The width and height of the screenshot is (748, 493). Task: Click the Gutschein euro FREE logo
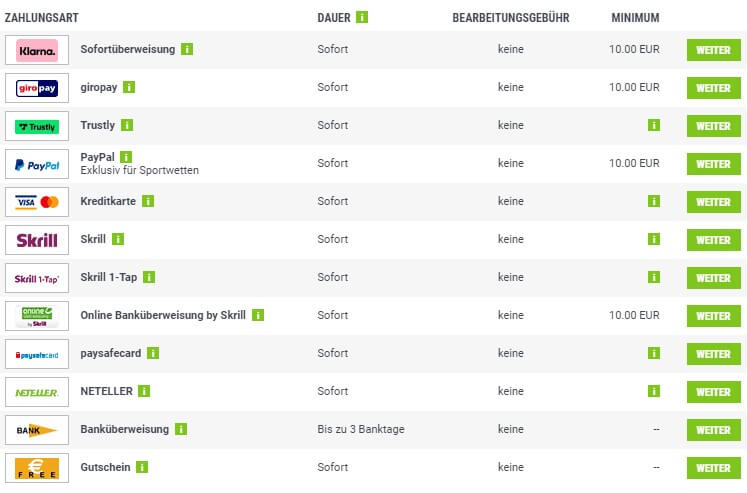click(x=37, y=468)
